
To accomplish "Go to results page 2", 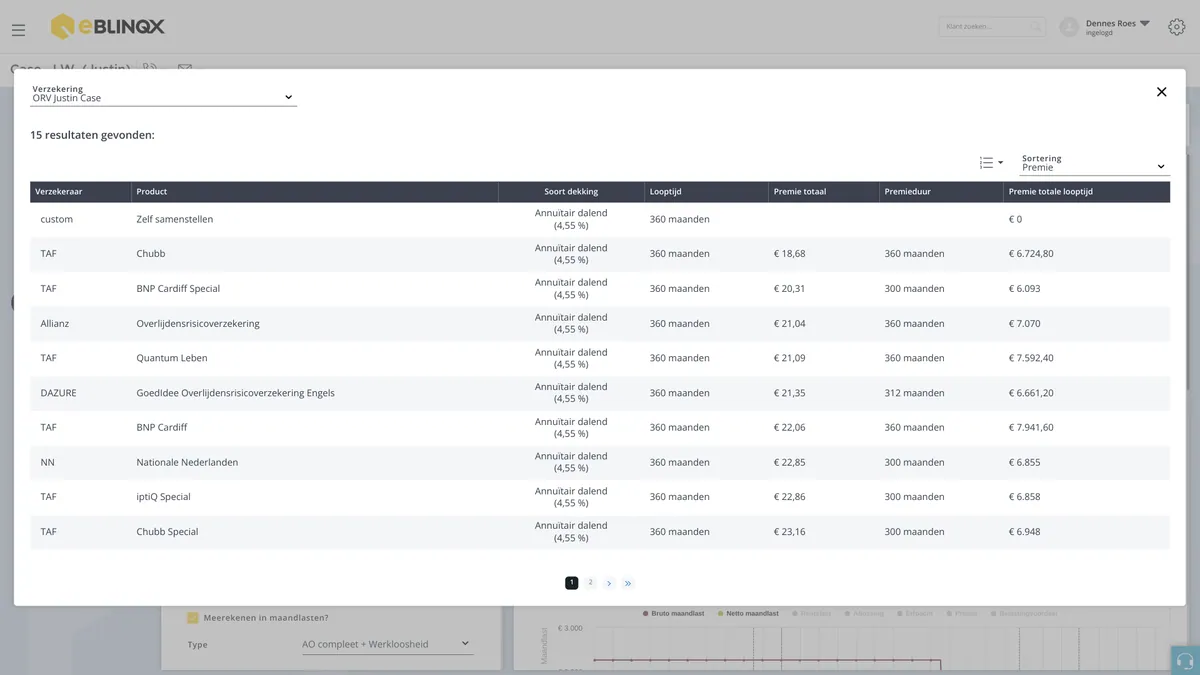I will tap(590, 583).
